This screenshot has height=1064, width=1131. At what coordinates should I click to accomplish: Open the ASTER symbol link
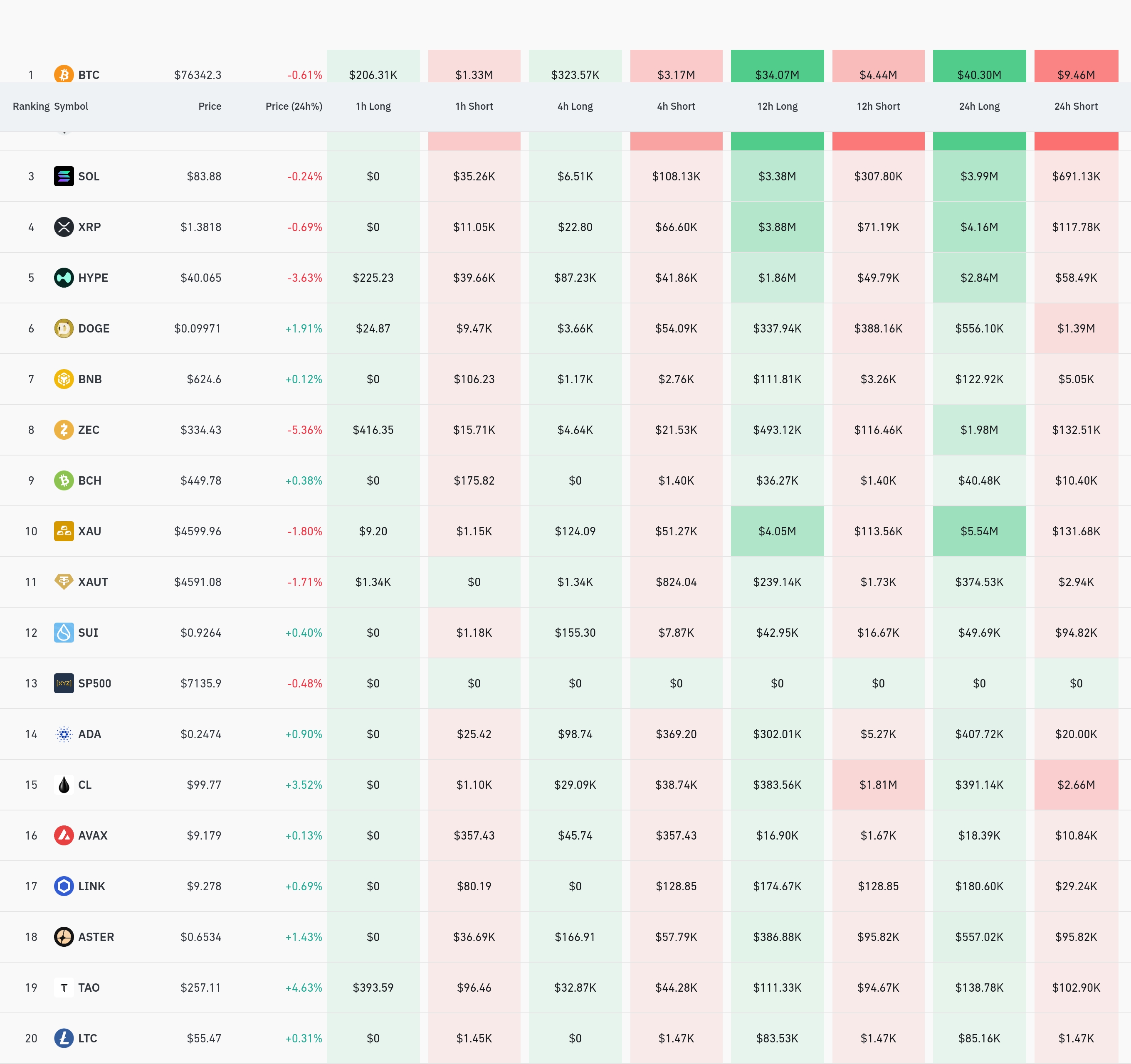tap(96, 937)
